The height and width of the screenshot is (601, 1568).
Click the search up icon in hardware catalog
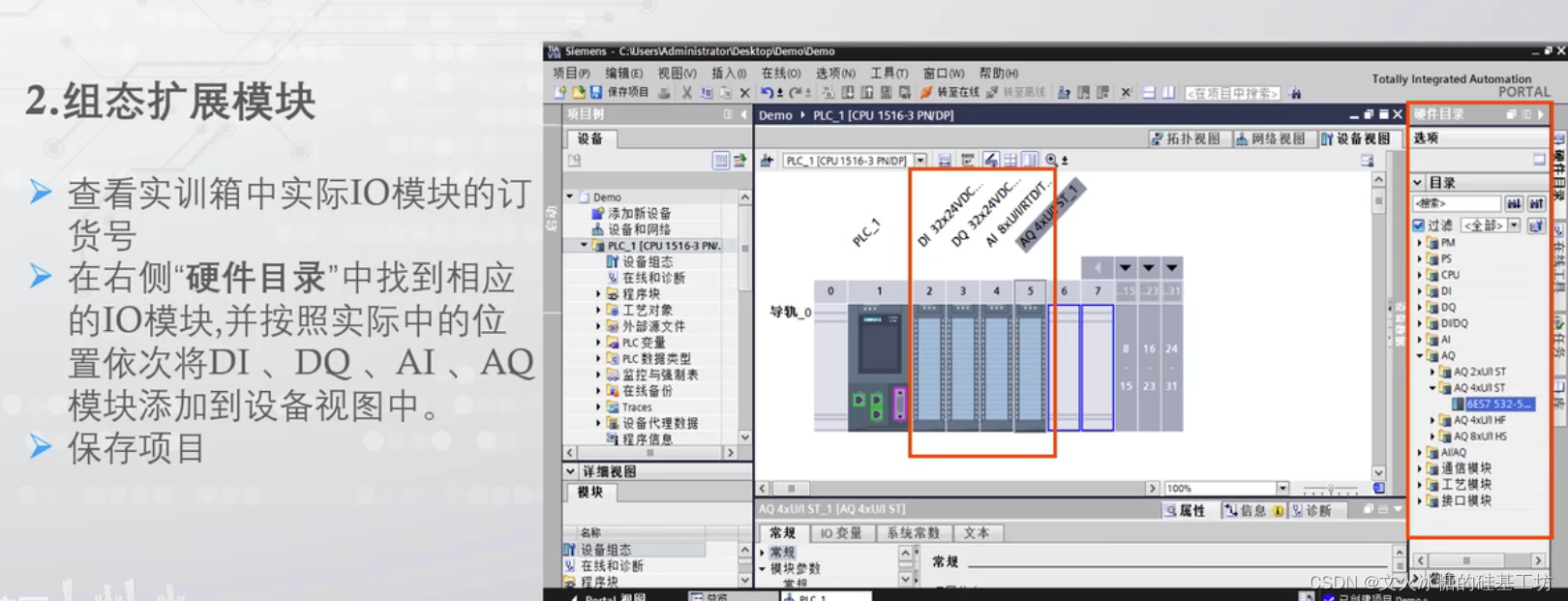click(1536, 203)
